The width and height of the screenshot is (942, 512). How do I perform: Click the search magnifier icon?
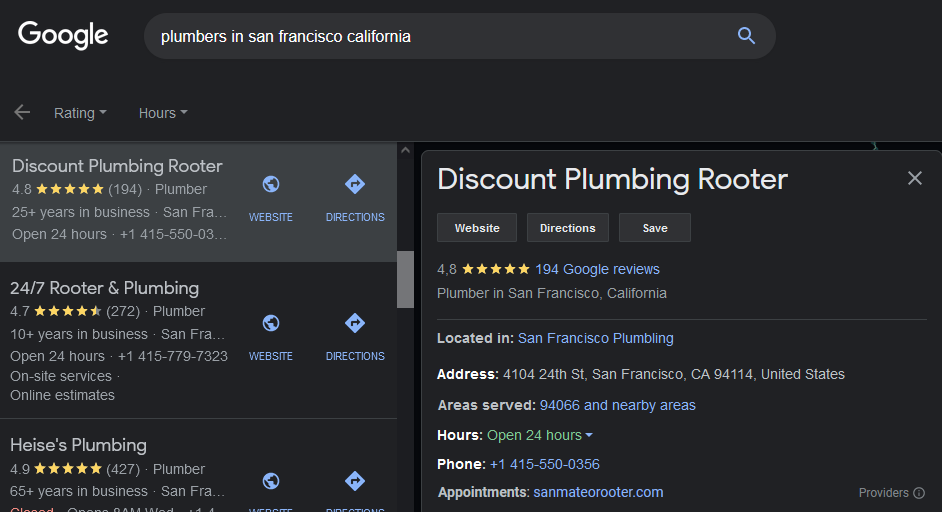tap(746, 36)
